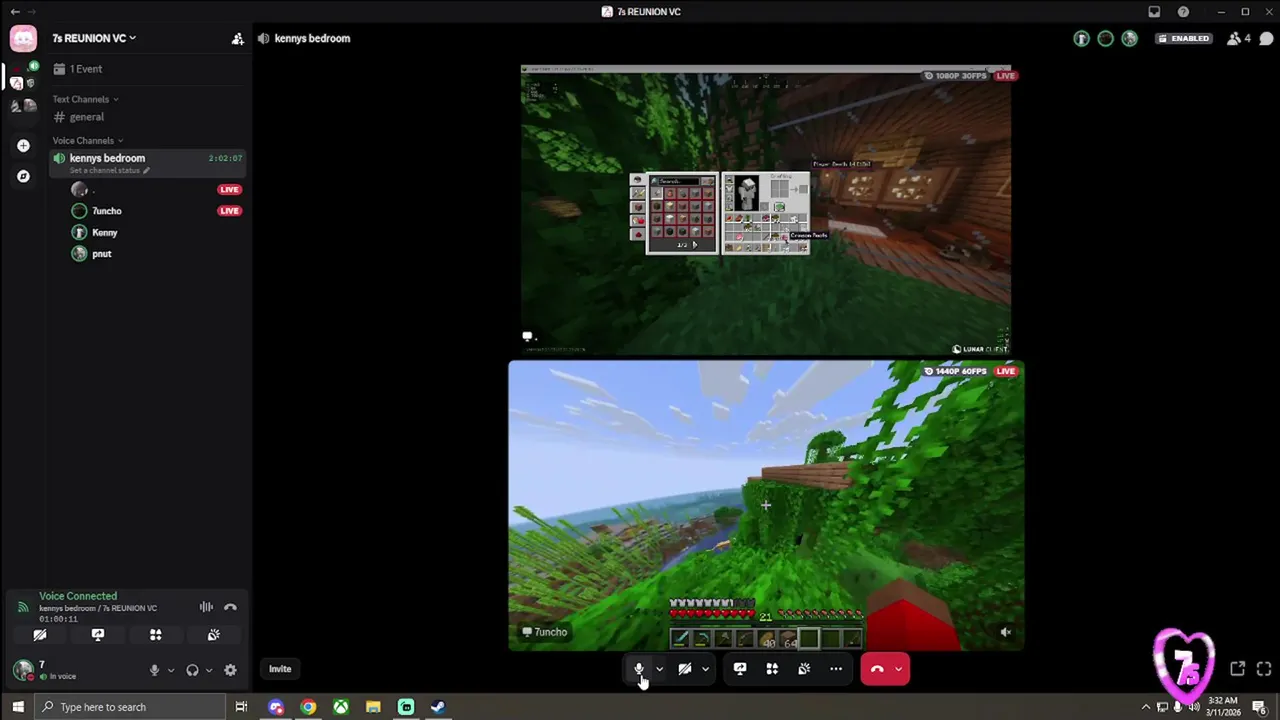This screenshot has height=720, width=1280.
Task: Invite people via the server header icon
Action: point(237,39)
